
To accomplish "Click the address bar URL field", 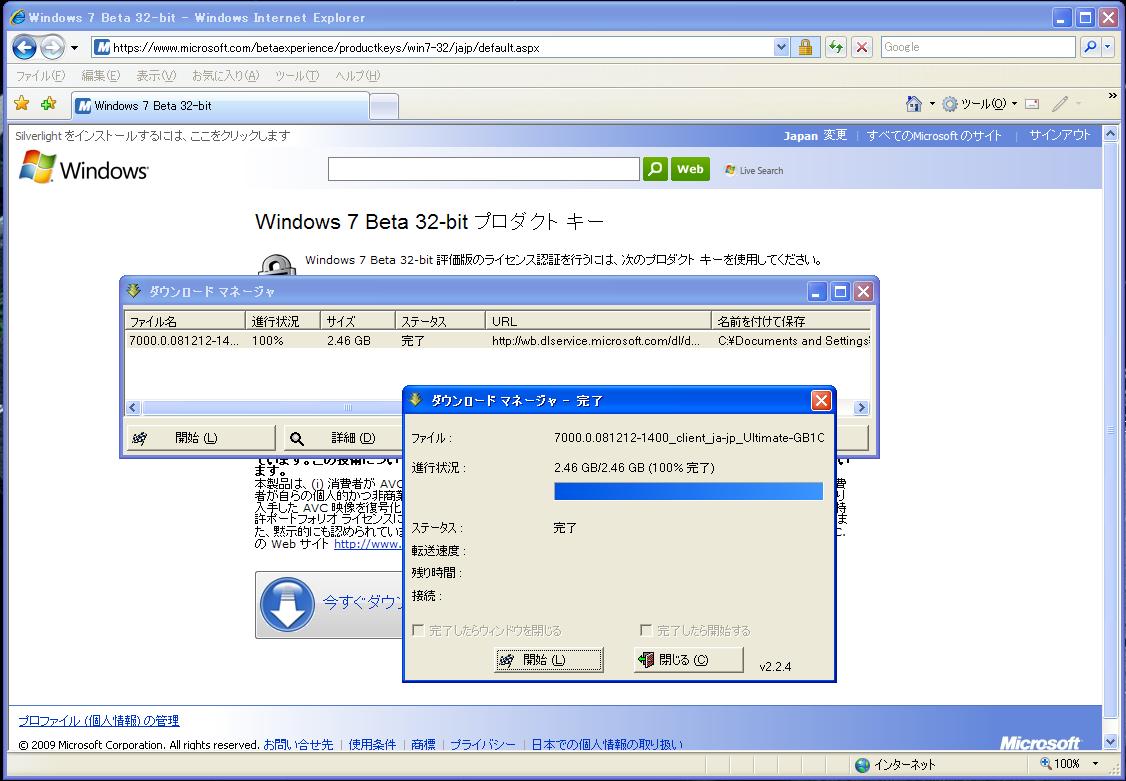I will [x=433, y=48].
